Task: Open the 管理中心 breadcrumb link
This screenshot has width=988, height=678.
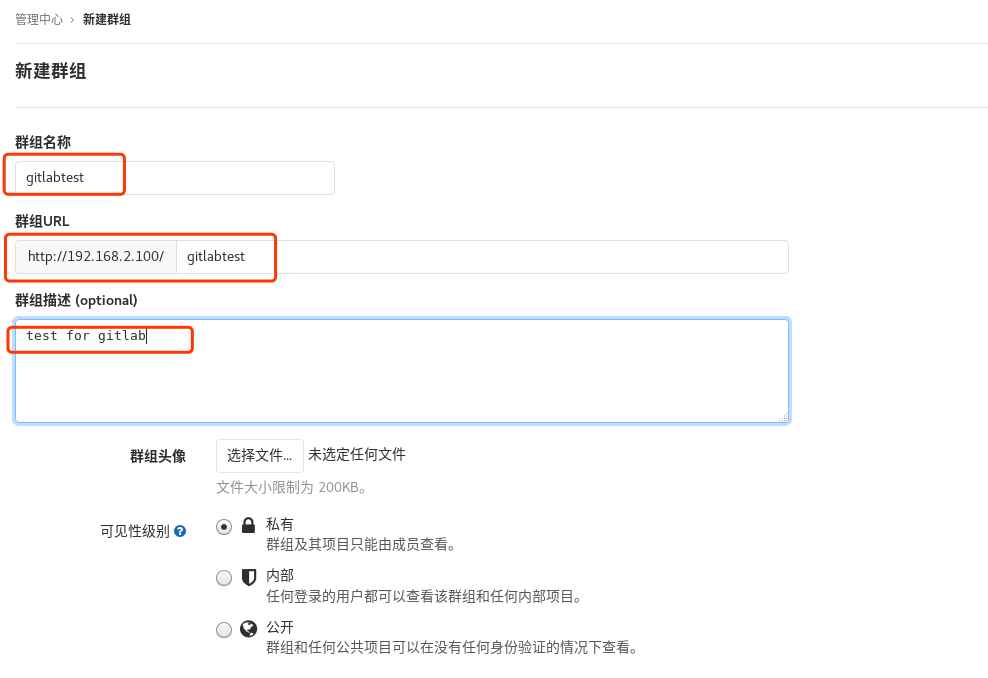Action: pos(38,18)
